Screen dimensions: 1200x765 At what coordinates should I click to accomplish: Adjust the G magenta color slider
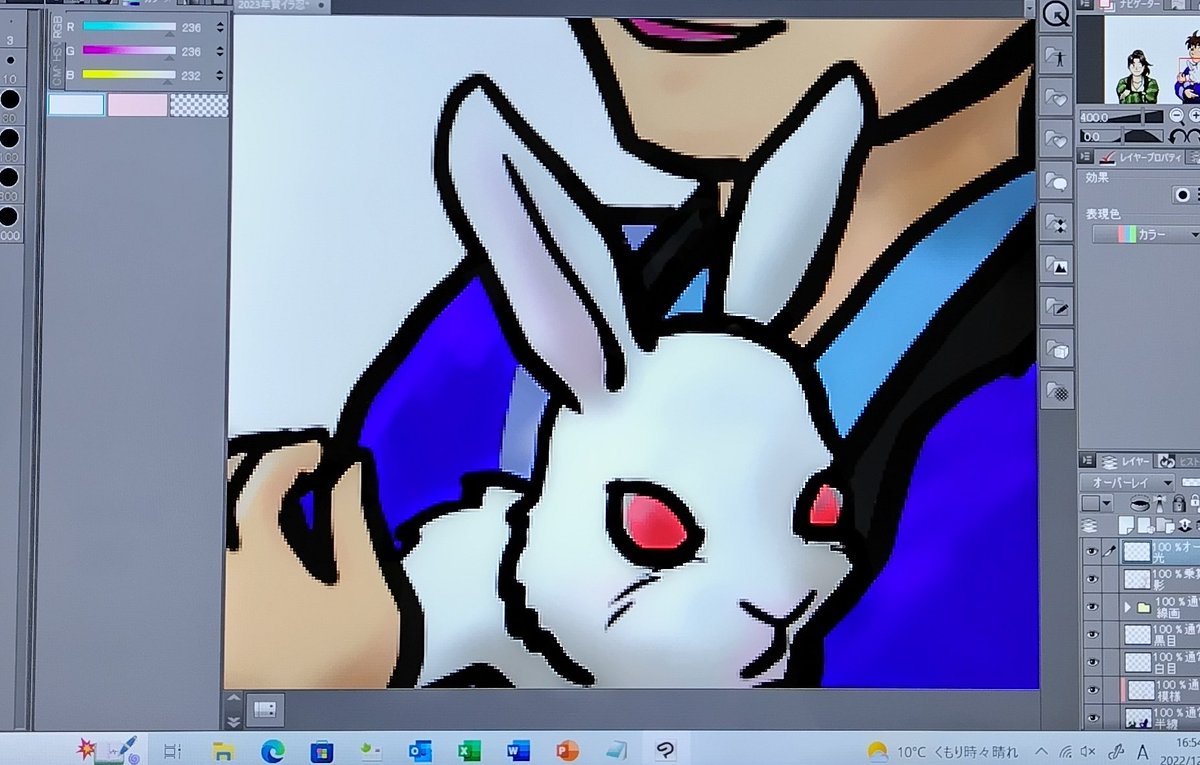coord(129,51)
